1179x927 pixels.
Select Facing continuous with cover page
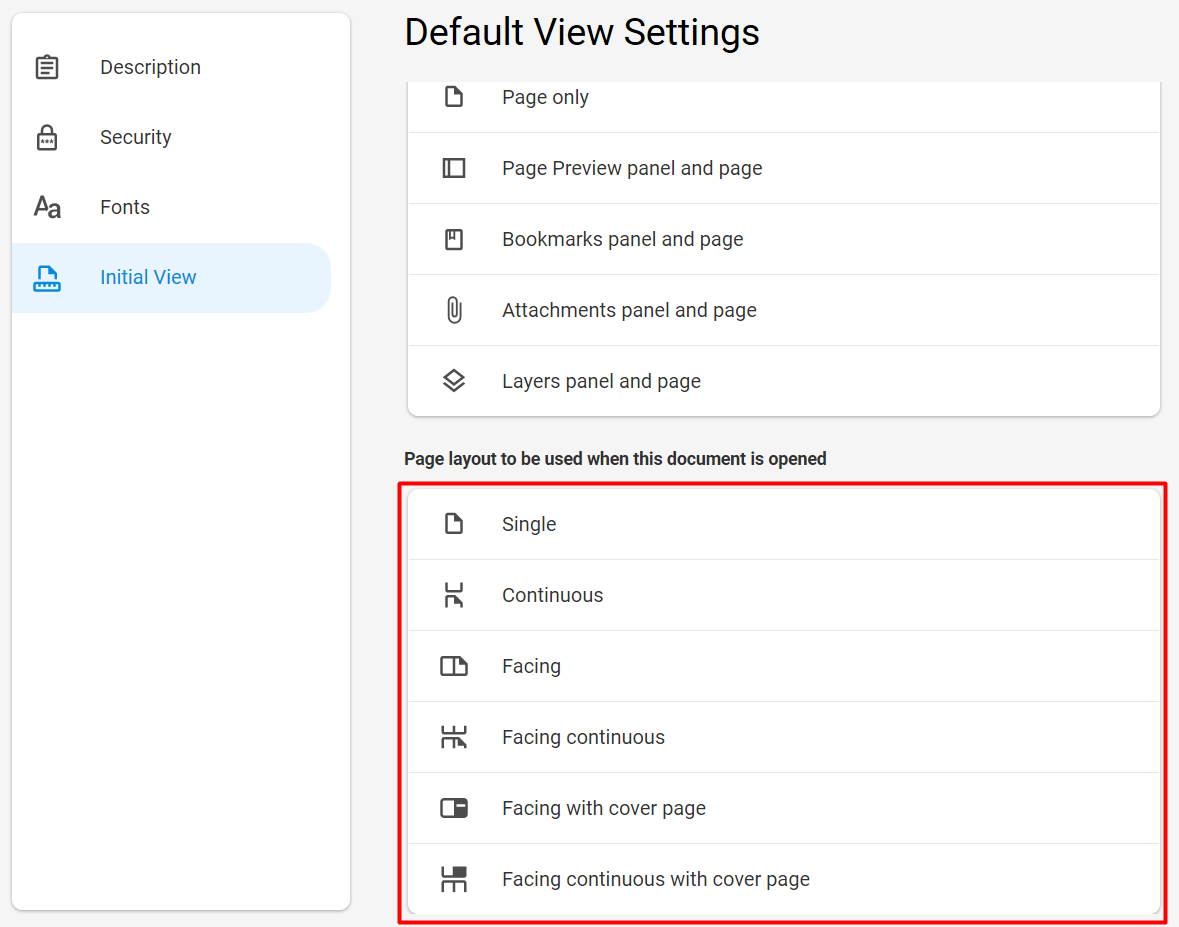point(783,879)
